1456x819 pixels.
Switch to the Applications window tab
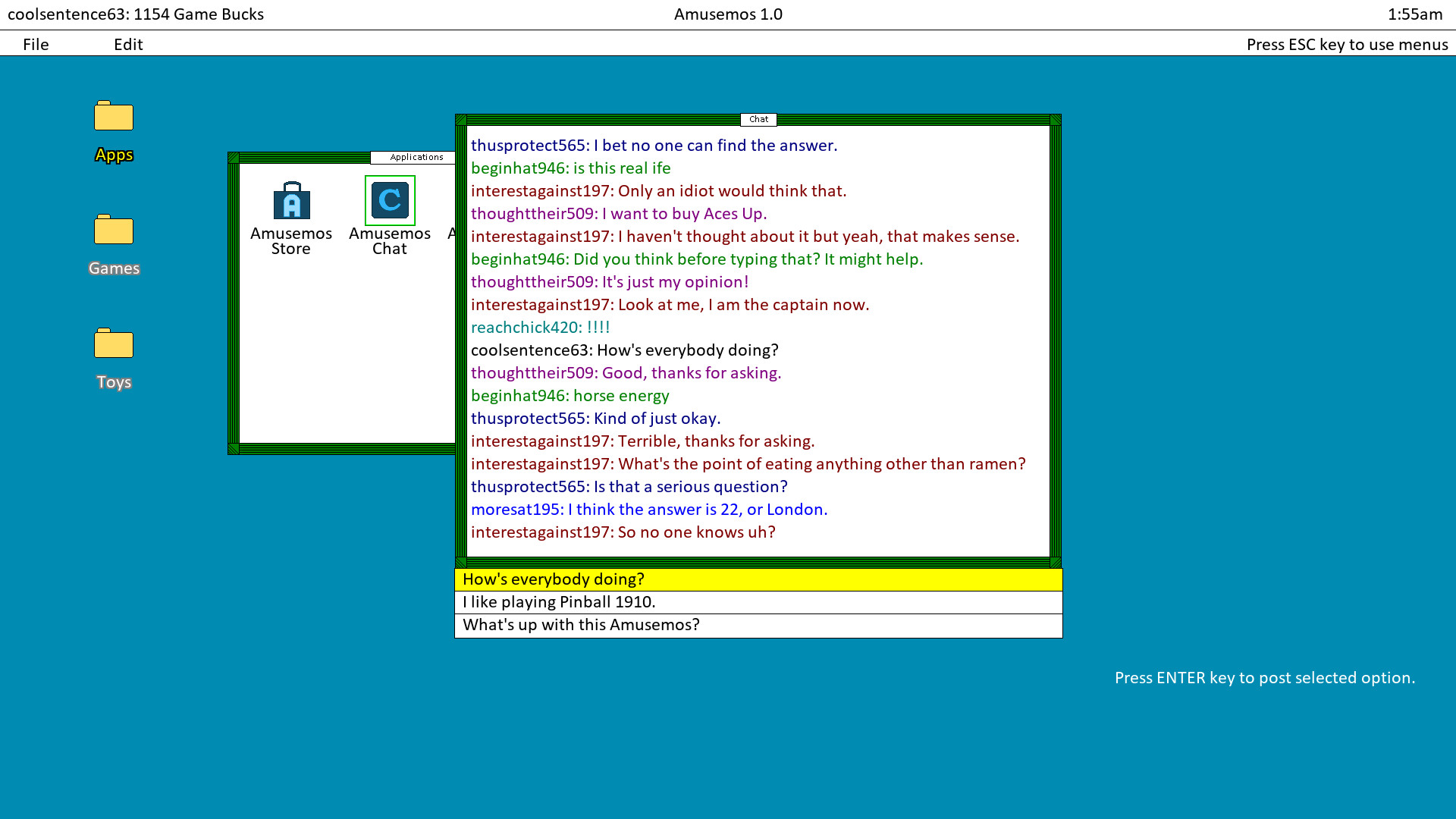(416, 157)
